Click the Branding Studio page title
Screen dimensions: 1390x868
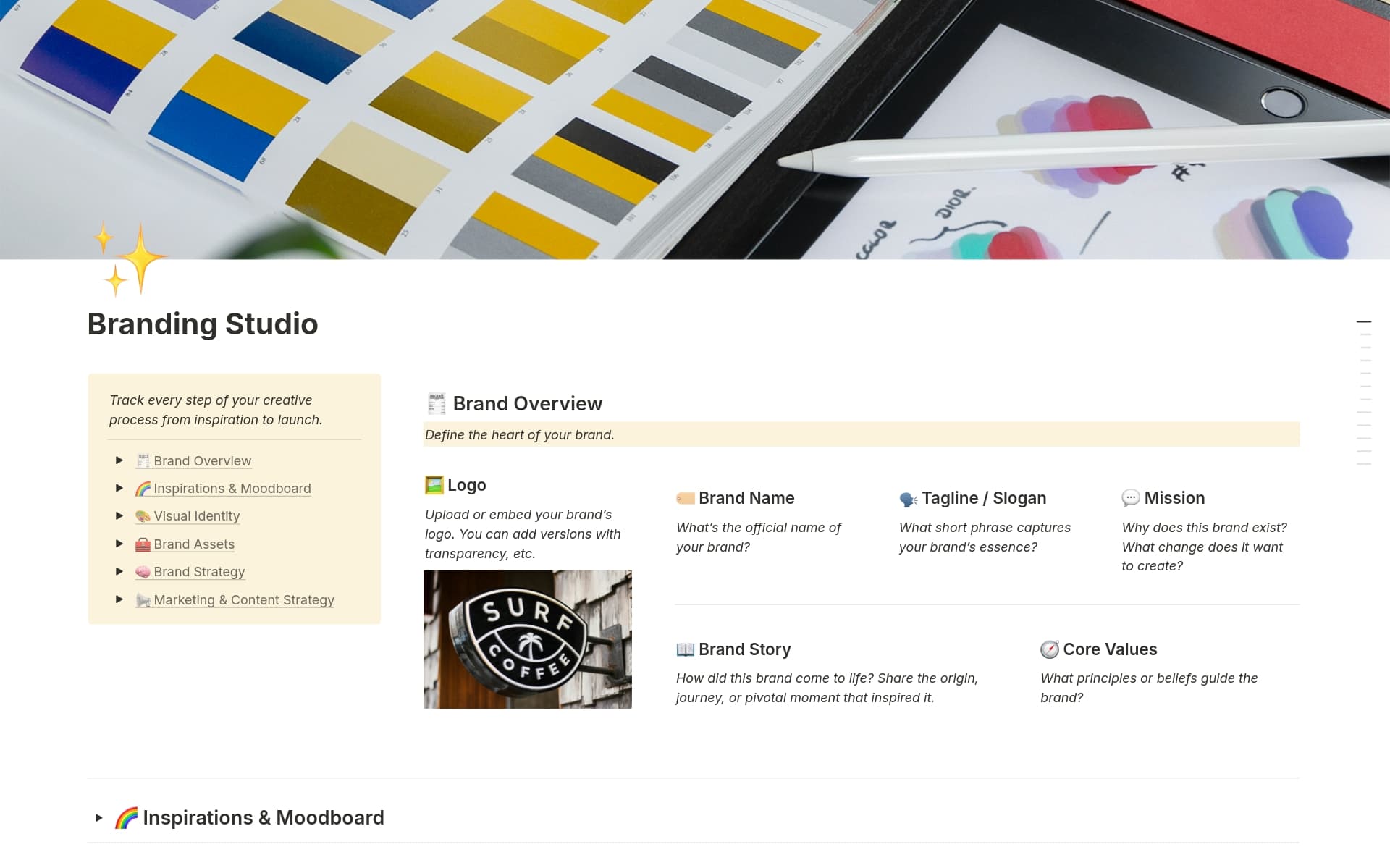point(203,324)
